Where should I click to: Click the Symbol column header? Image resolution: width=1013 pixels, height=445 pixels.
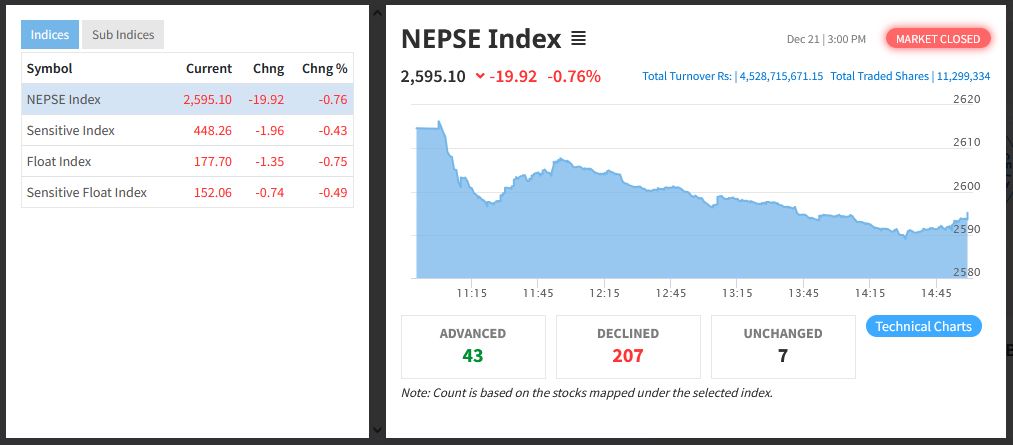click(x=49, y=69)
